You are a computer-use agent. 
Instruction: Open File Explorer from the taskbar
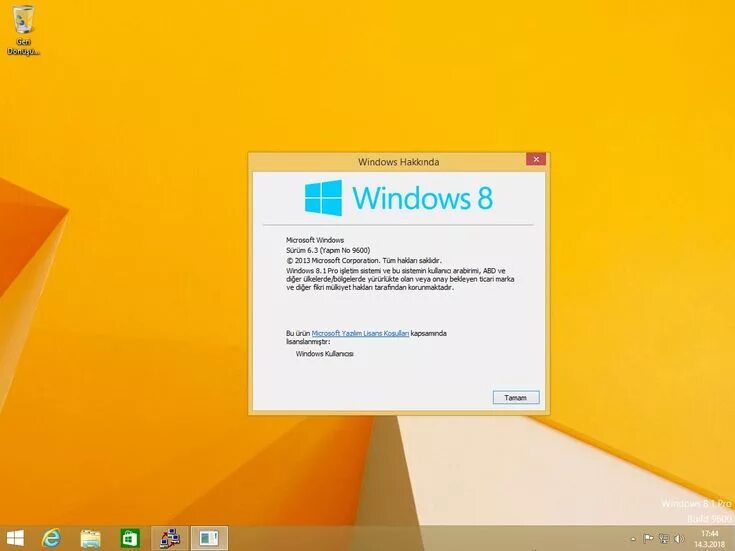click(x=90, y=538)
